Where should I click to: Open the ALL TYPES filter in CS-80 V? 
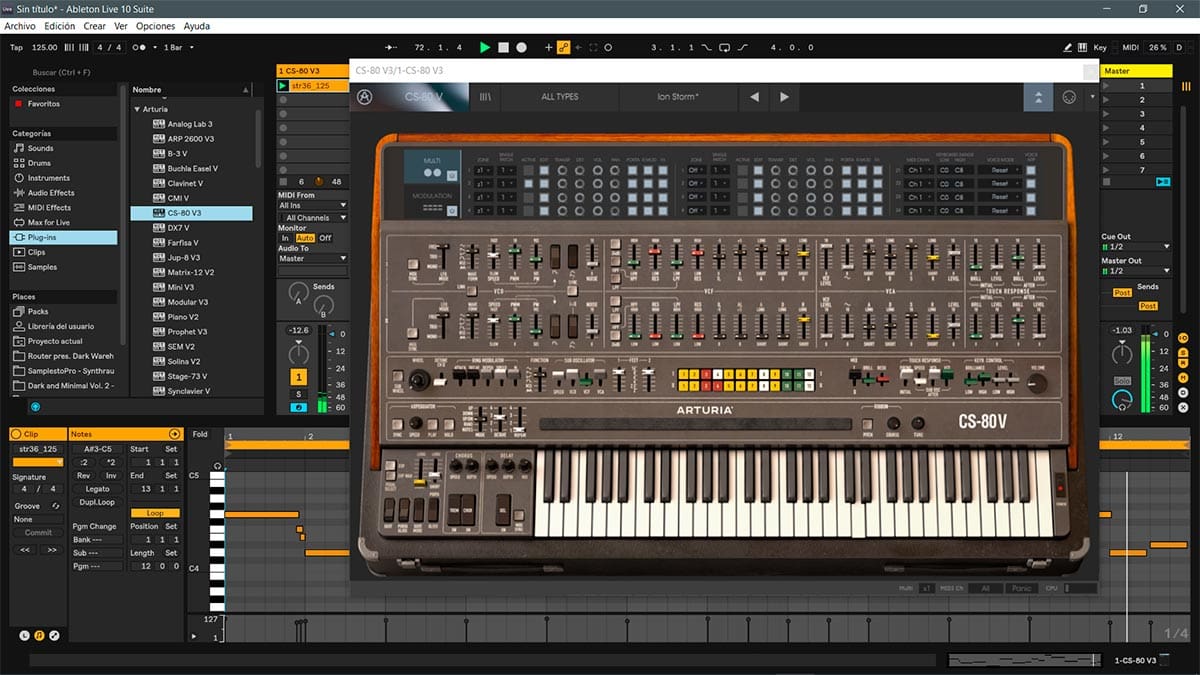559,97
